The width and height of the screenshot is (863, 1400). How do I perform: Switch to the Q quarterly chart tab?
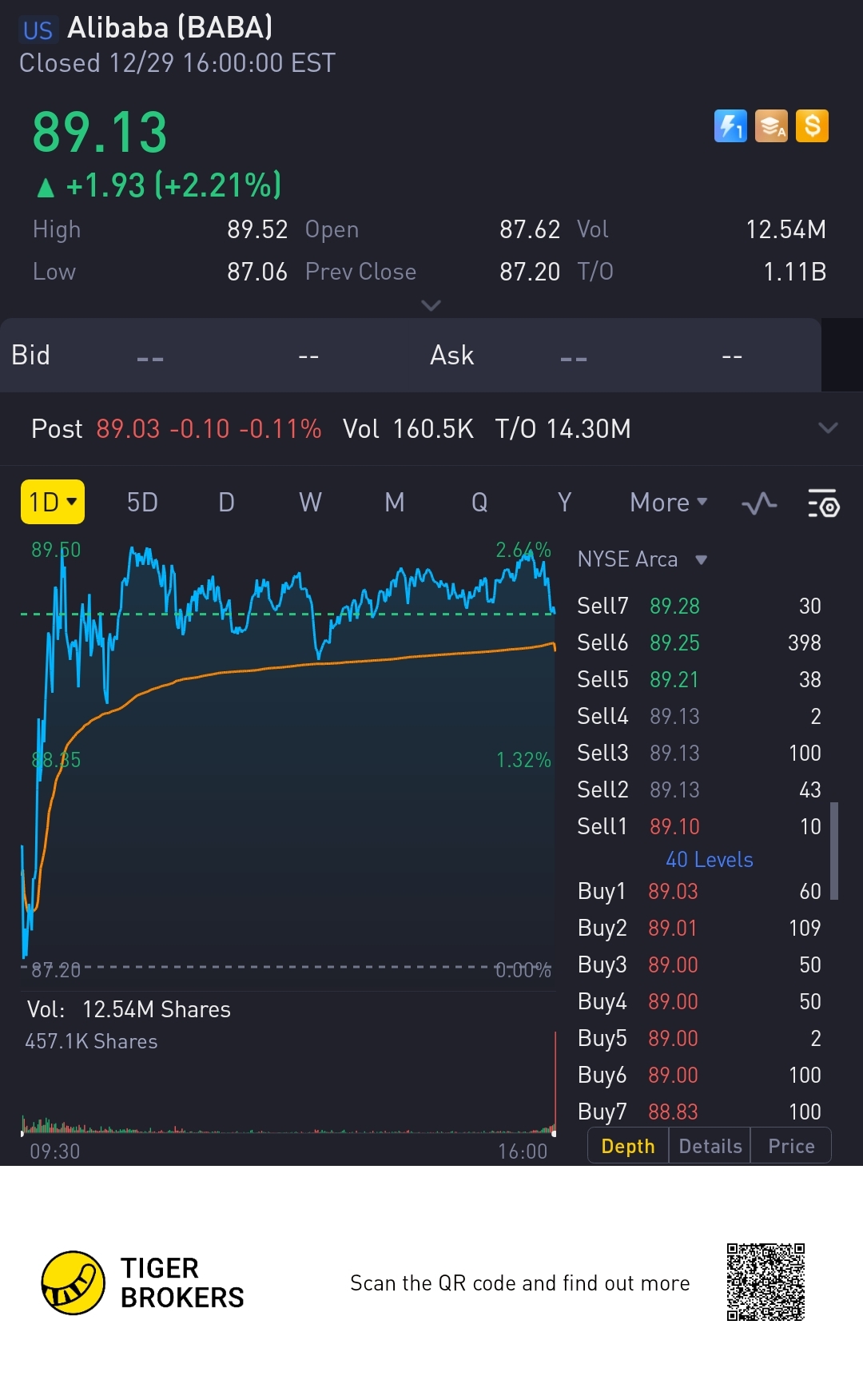pos(479,503)
